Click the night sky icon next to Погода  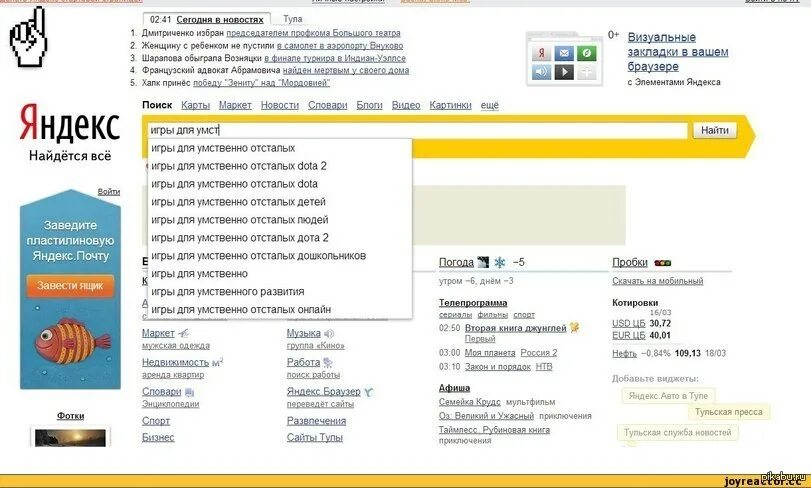click(x=483, y=262)
